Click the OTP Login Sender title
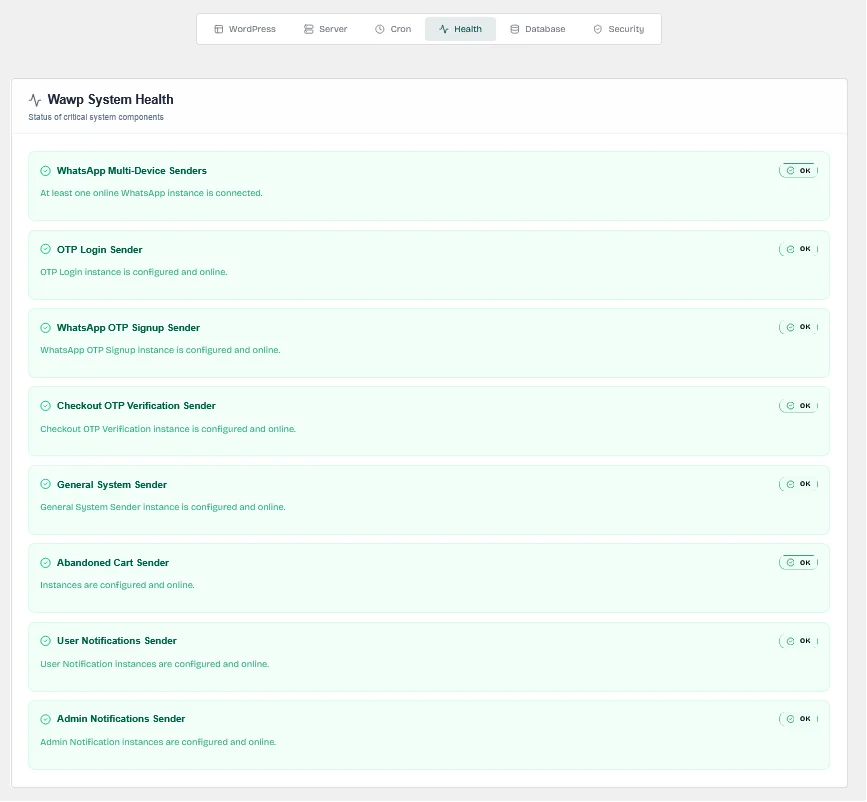This screenshot has width=867, height=802. [100, 249]
